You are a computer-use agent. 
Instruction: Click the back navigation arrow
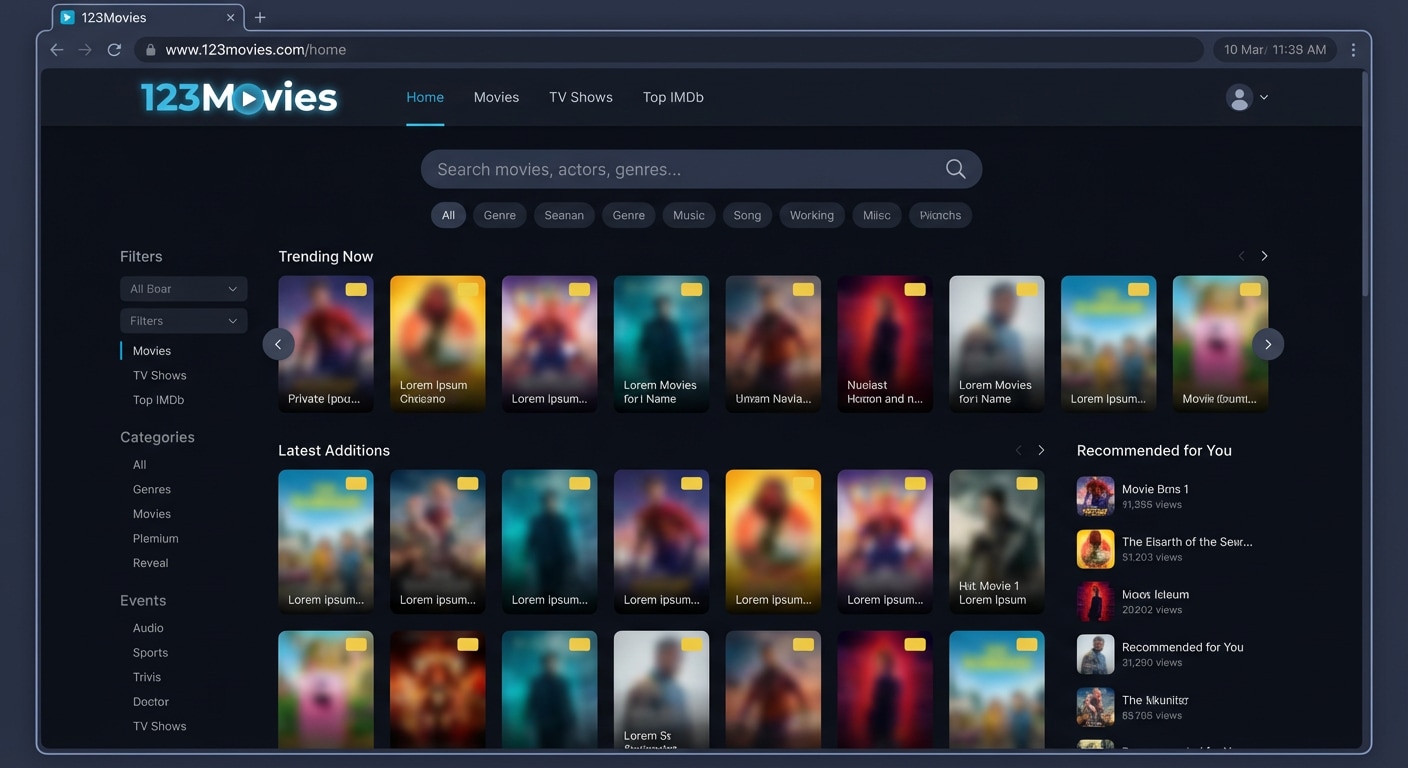point(57,49)
